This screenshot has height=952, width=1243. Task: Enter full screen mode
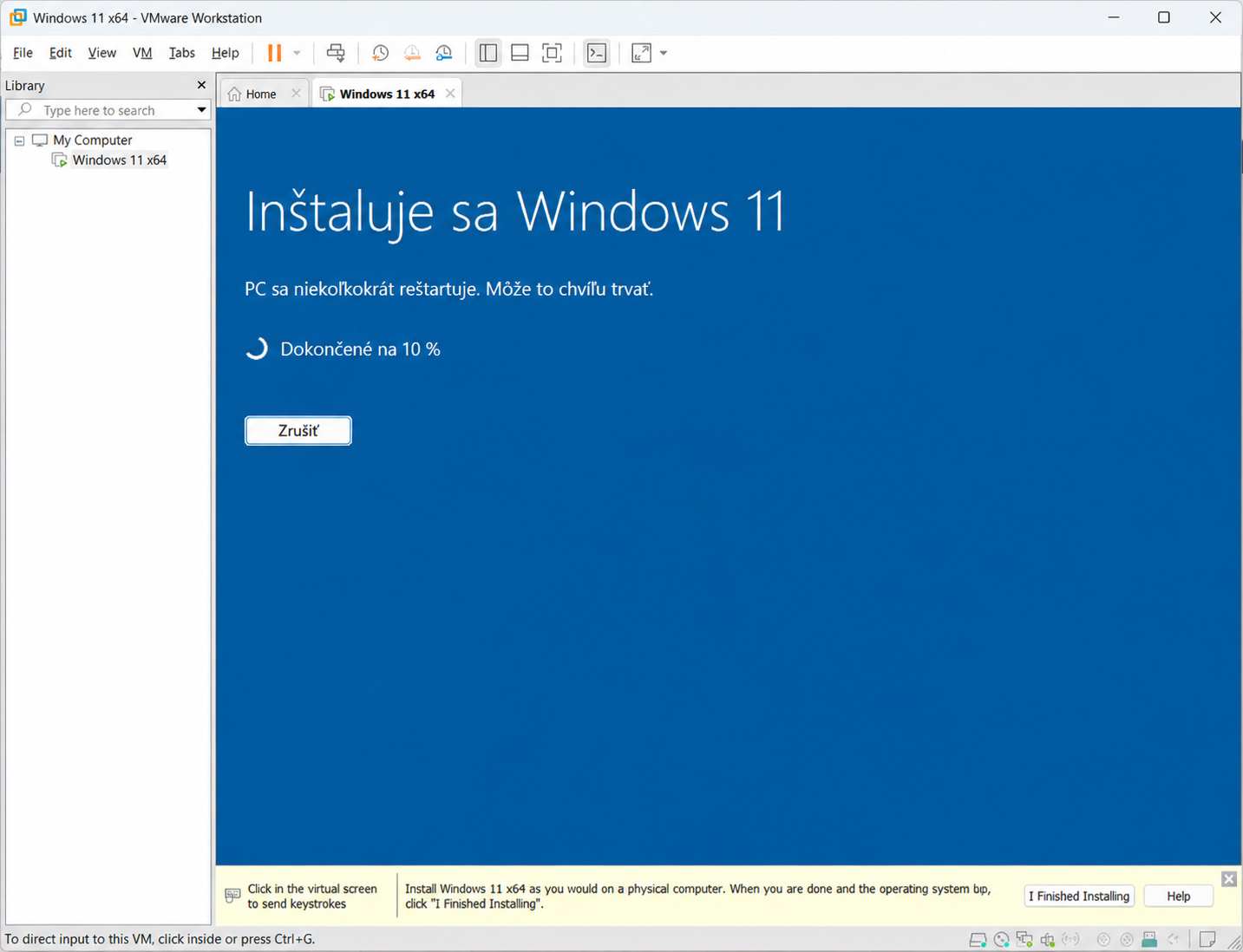click(552, 53)
